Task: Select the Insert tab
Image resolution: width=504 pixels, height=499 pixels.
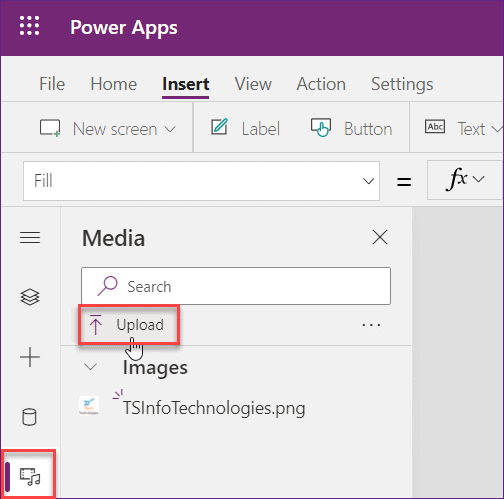Action: (186, 84)
